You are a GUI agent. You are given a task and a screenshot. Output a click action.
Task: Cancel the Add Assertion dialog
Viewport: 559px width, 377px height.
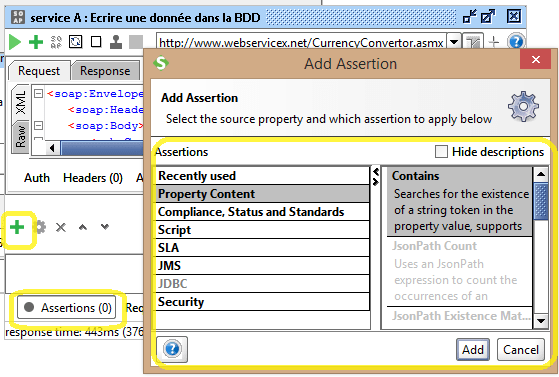tap(520, 350)
